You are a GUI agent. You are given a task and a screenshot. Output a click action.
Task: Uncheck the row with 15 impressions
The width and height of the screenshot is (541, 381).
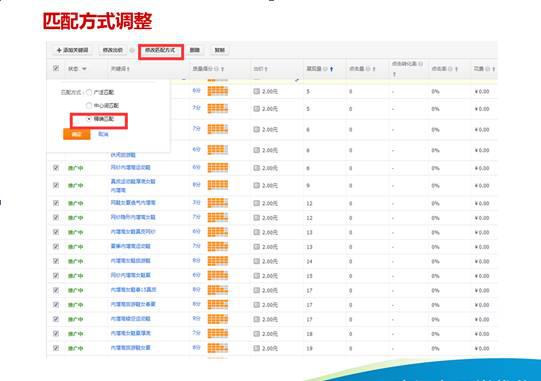pos(56,275)
